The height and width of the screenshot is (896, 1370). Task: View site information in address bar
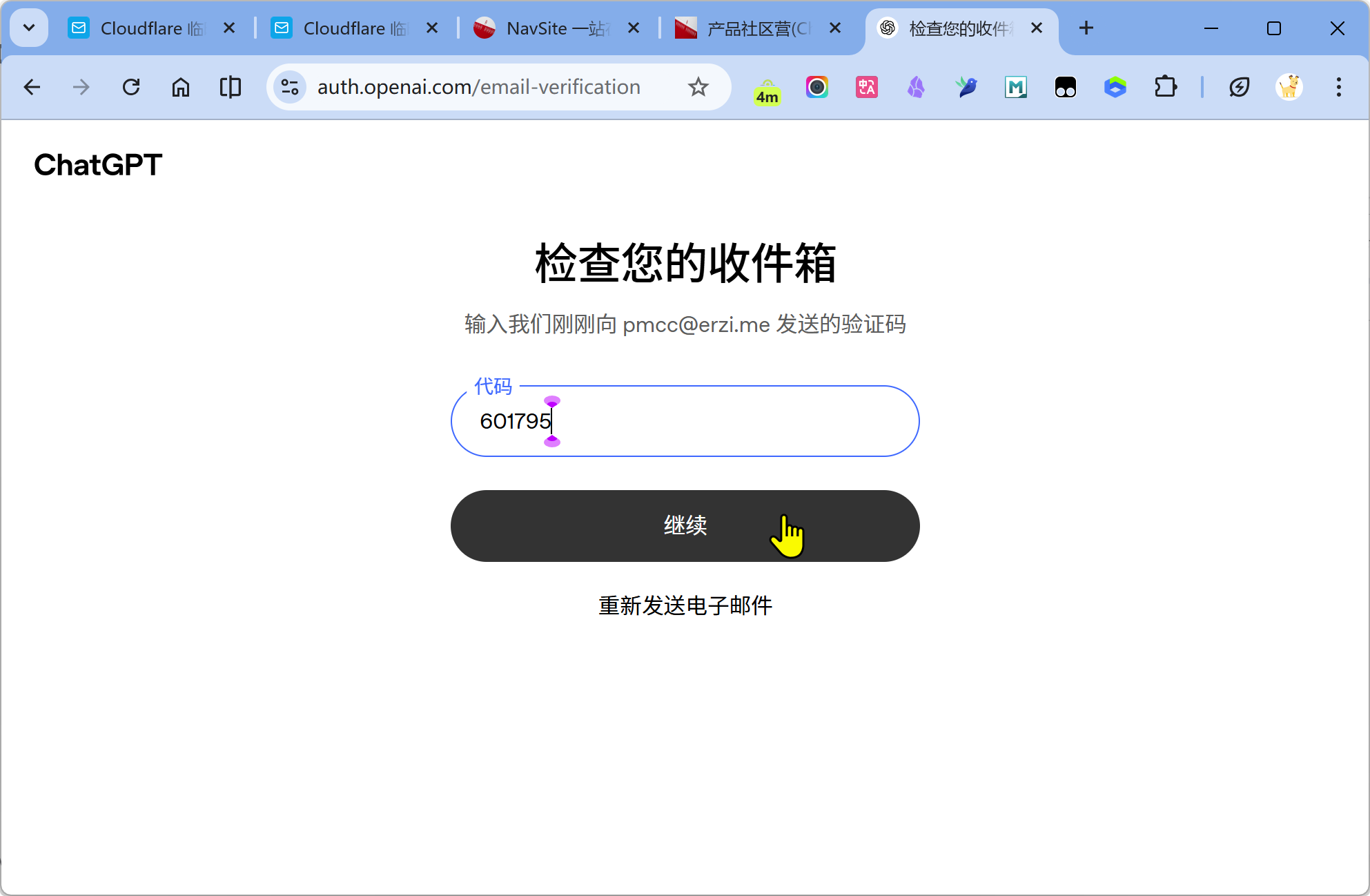(290, 87)
